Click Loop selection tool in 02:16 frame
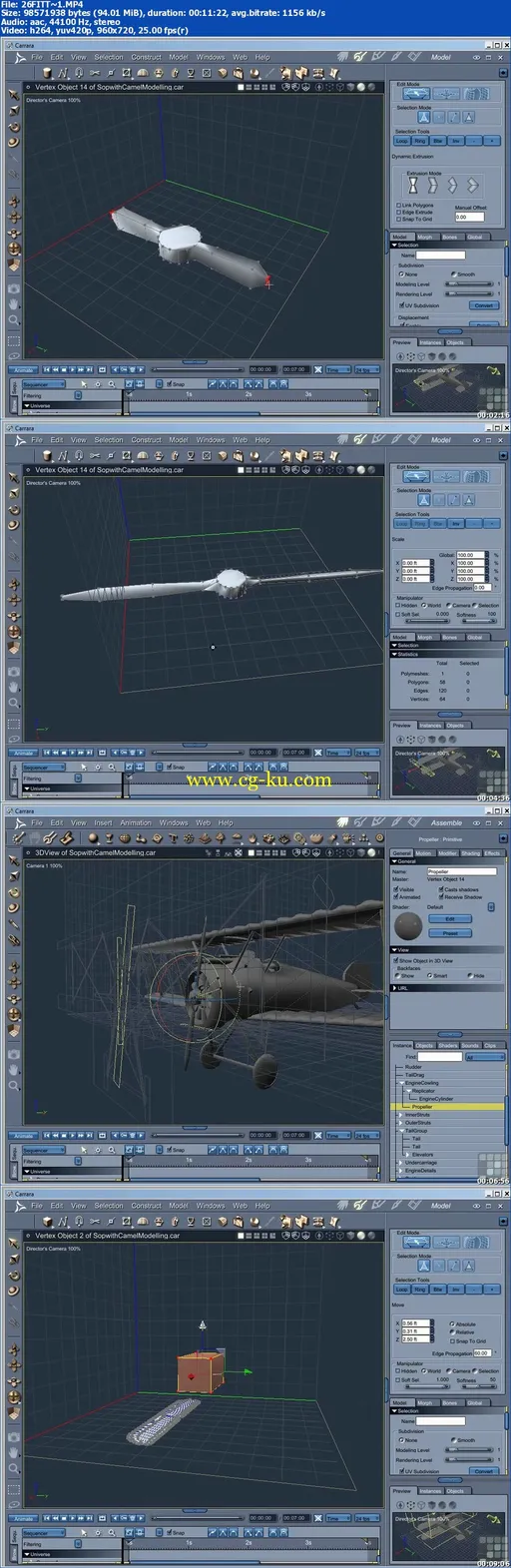Screen dimensions: 511x1568 coord(402,141)
